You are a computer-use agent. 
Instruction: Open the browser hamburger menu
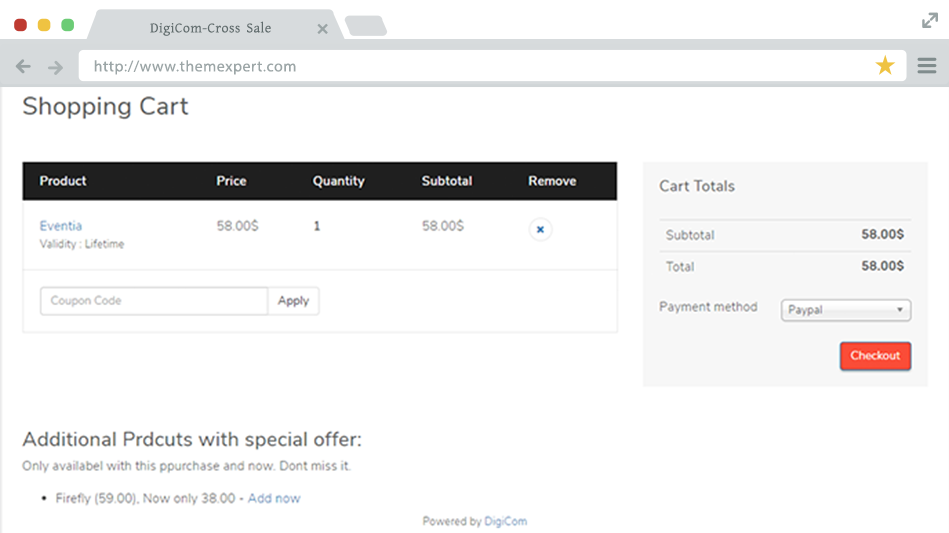click(927, 65)
